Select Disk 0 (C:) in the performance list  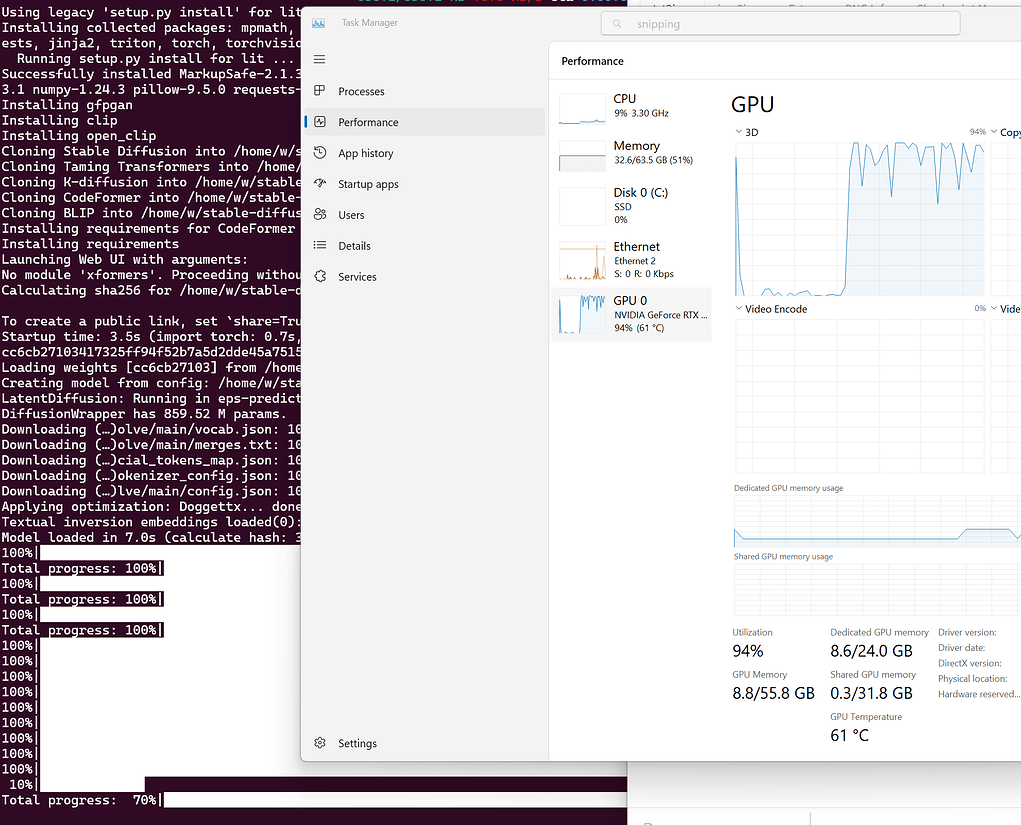632,205
